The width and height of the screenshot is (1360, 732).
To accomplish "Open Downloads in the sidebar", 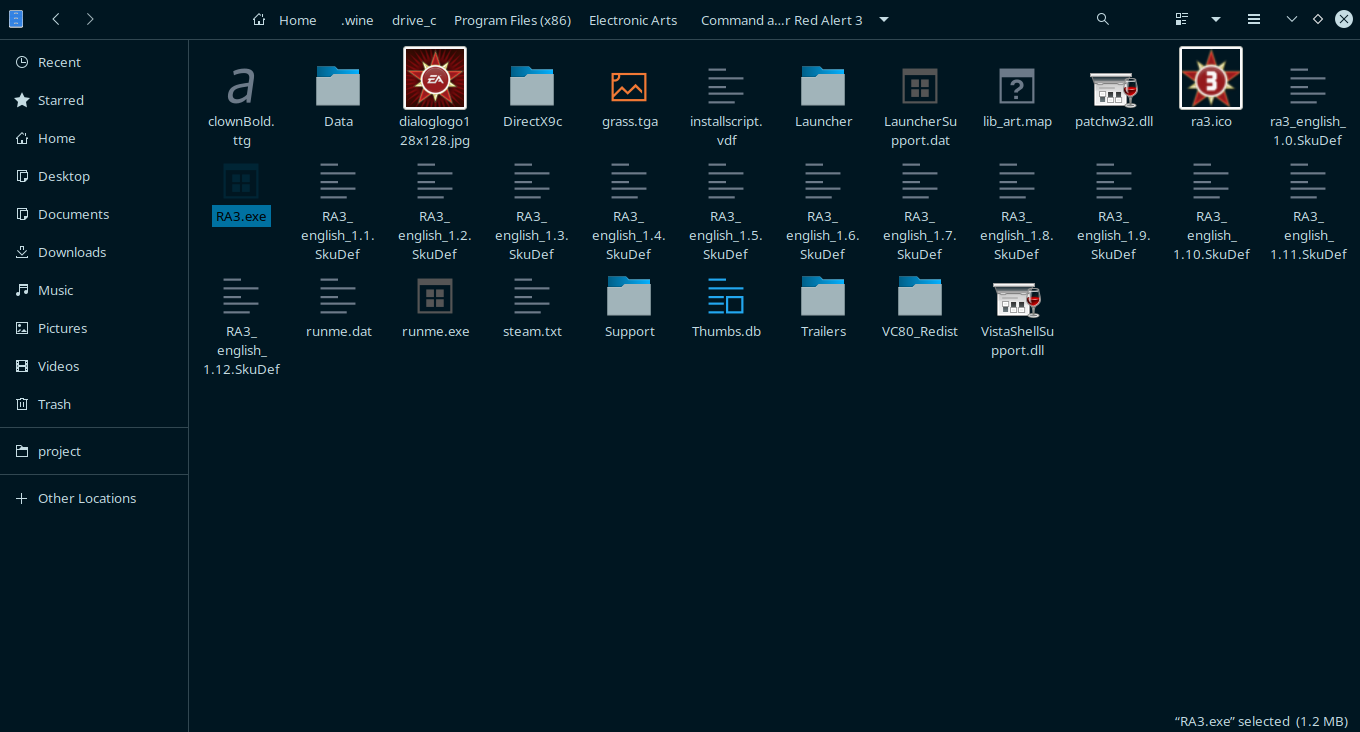I will 94,252.
